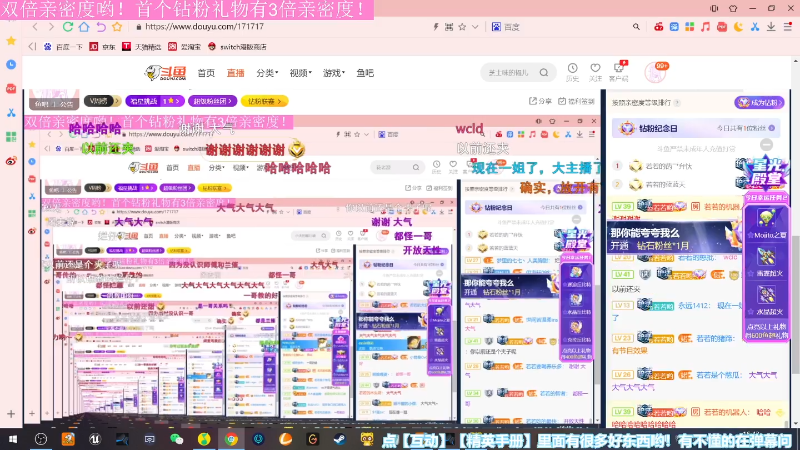Expand the address bar dropdown chevron

coord(475,27)
